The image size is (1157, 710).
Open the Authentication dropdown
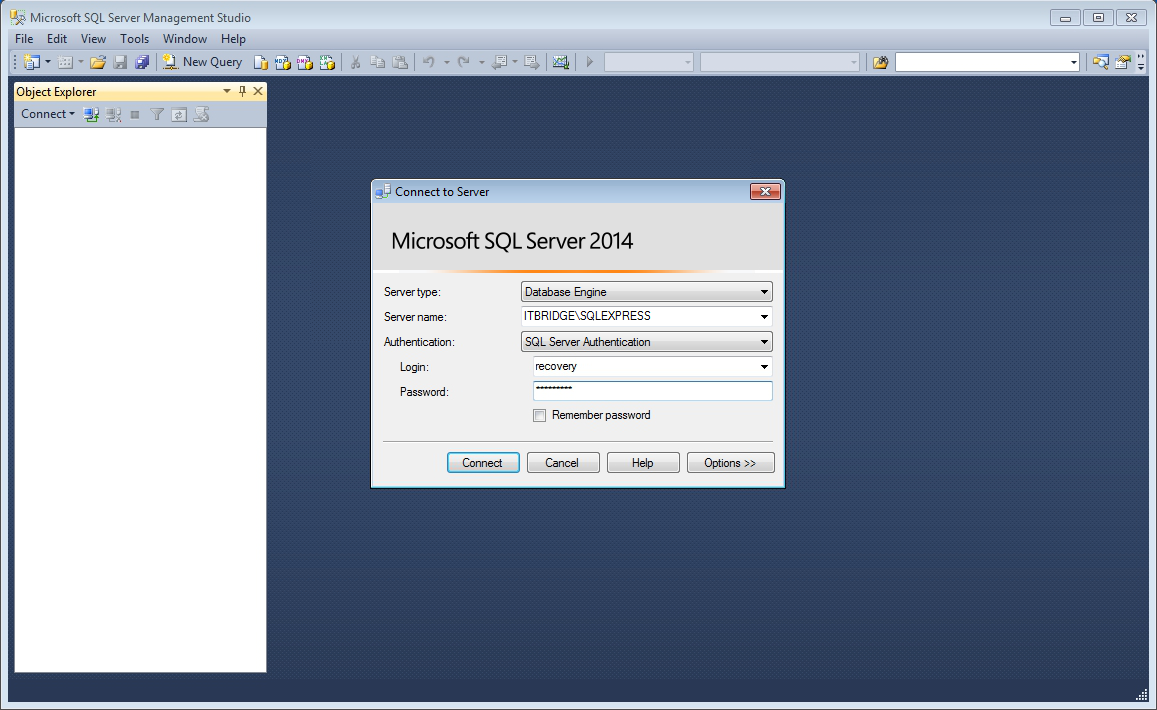pyautogui.click(x=764, y=342)
